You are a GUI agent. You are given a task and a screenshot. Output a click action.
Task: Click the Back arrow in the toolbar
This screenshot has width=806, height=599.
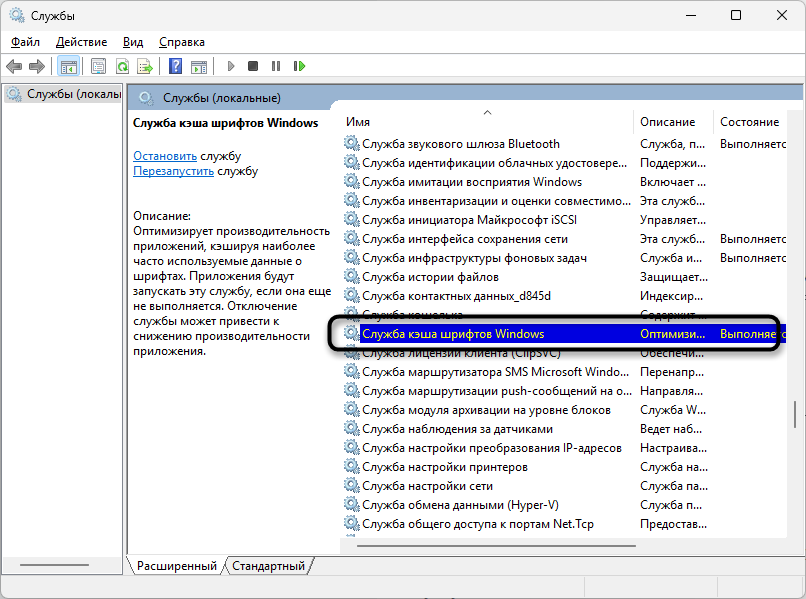(x=14, y=66)
